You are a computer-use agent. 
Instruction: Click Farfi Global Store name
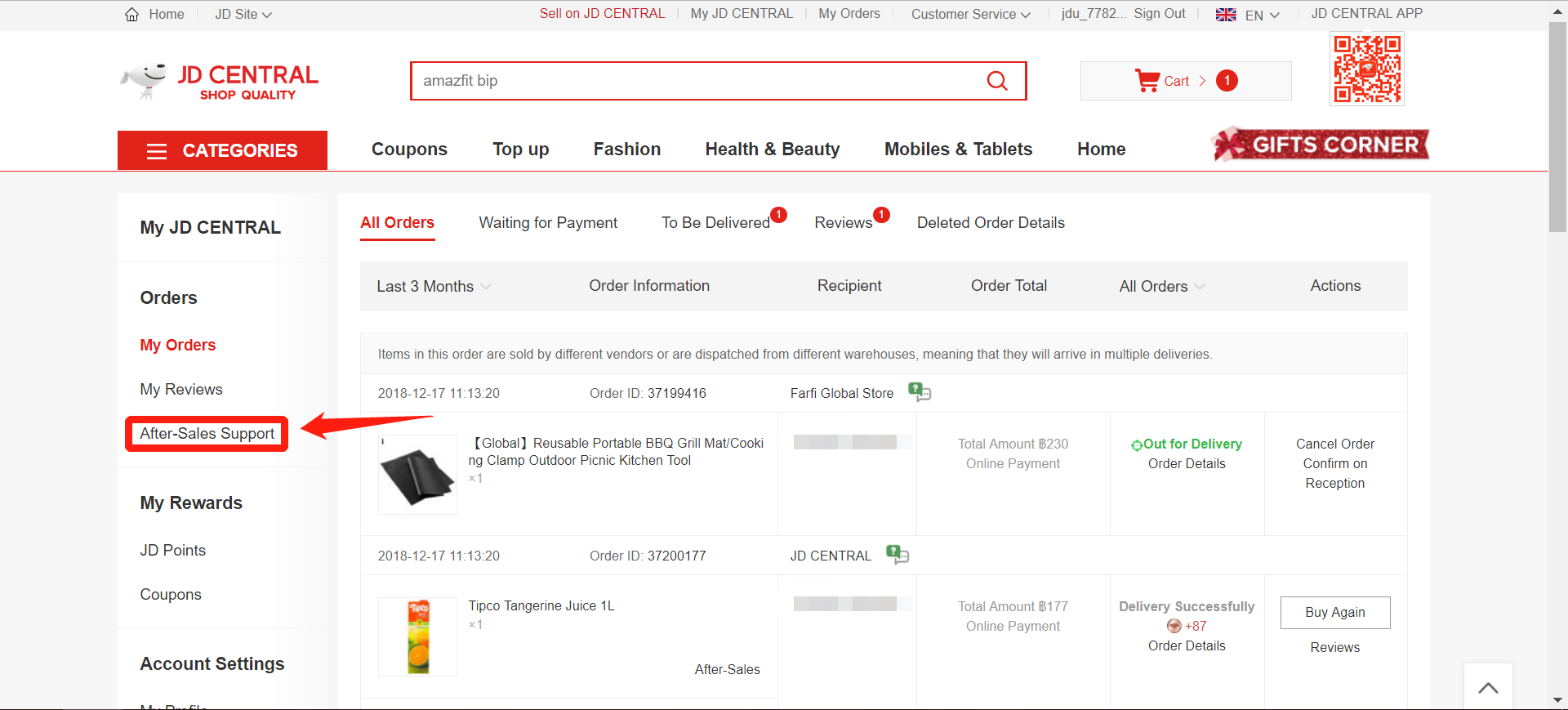point(842,393)
